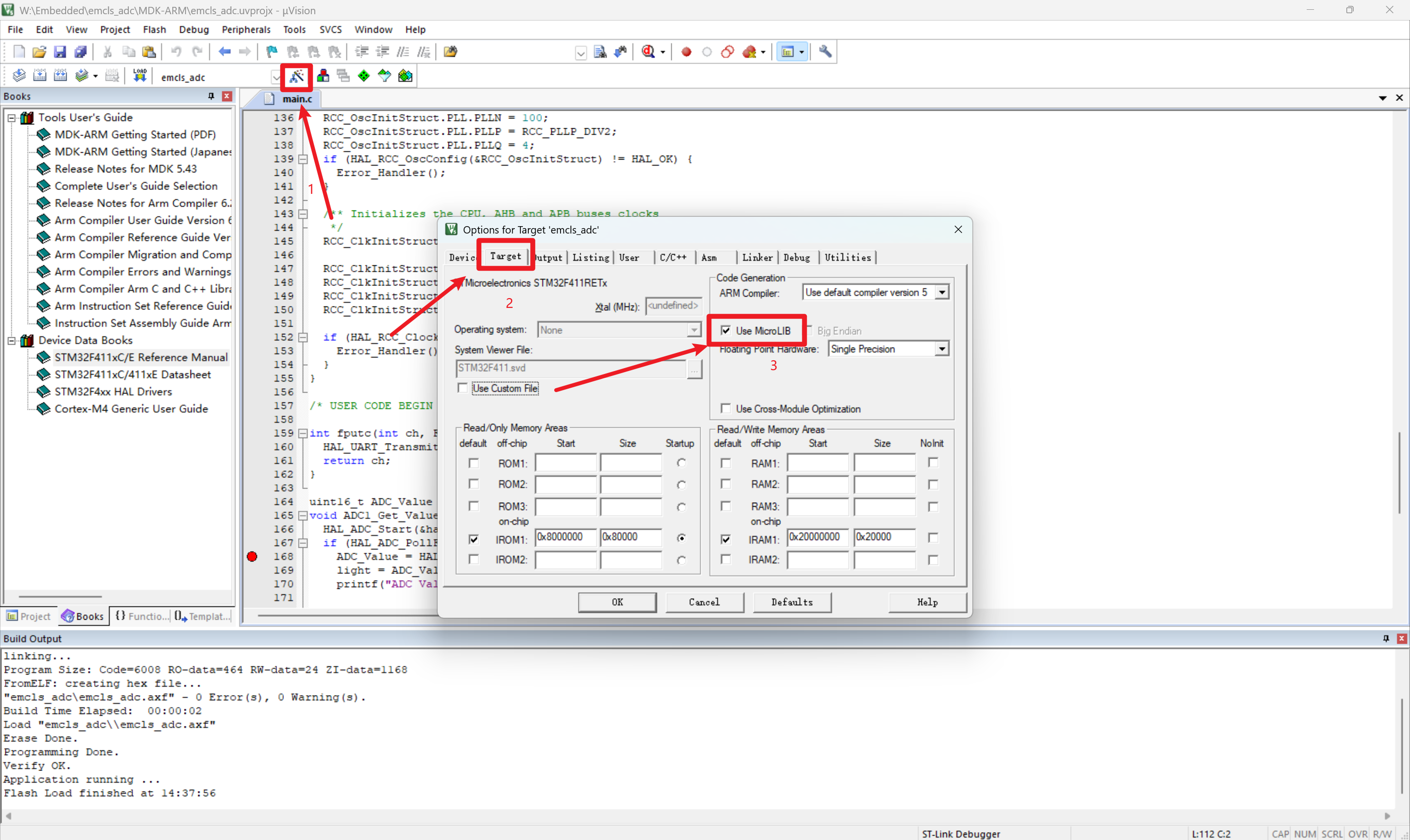The height and width of the screenshot is (840, 1410).
Task: Open Manage Run-Time Environment green diamond icon
Action: point(363,76)
